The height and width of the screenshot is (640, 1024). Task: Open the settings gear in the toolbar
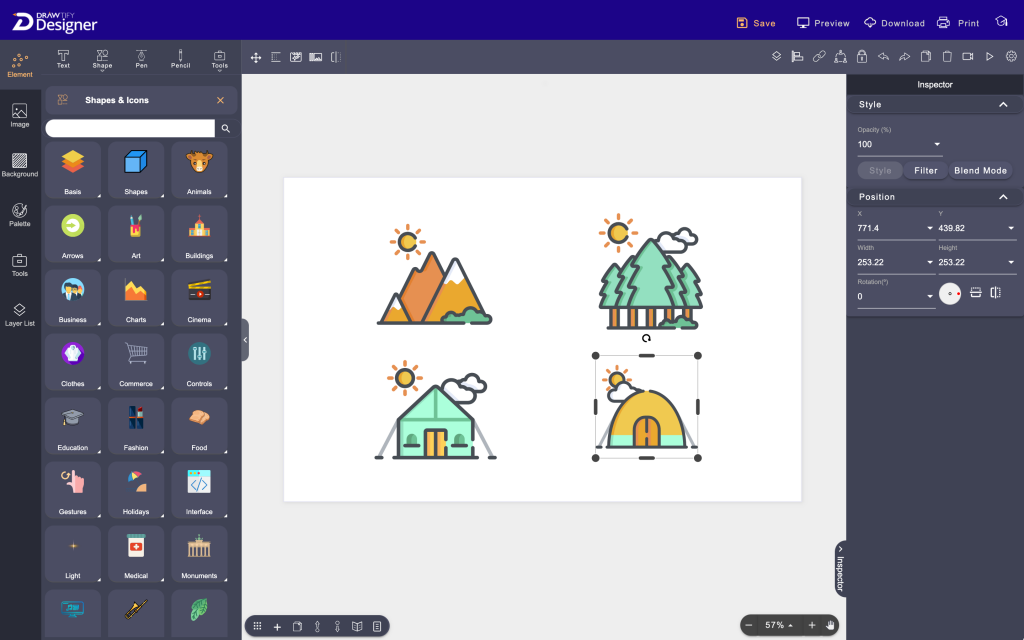pyautogui.click(x=1011, y=57)
